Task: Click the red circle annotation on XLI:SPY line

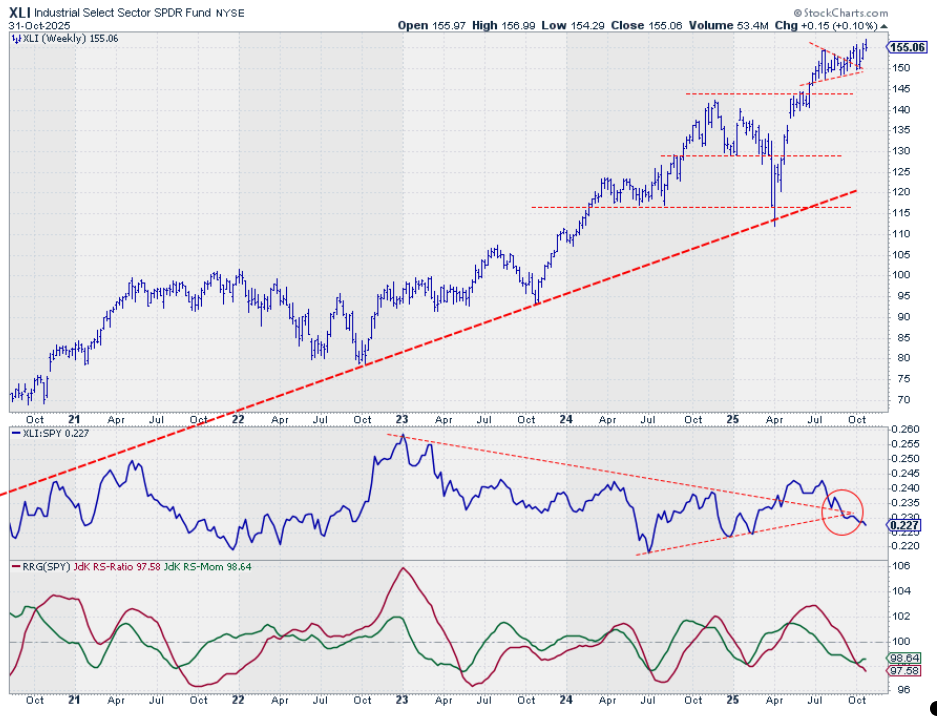Action: [x=842, y=511]
